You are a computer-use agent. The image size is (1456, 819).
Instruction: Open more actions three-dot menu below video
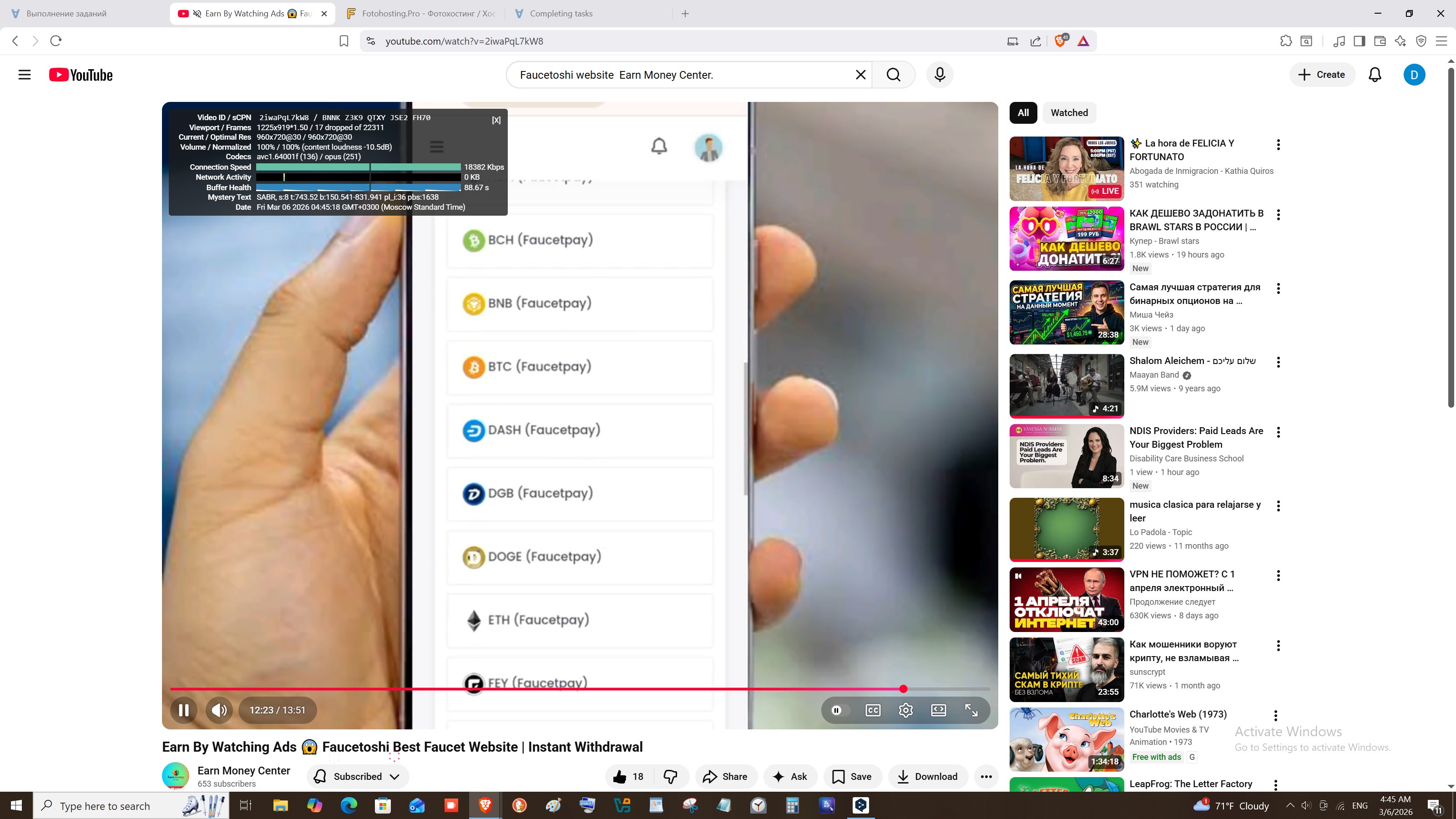986,777
